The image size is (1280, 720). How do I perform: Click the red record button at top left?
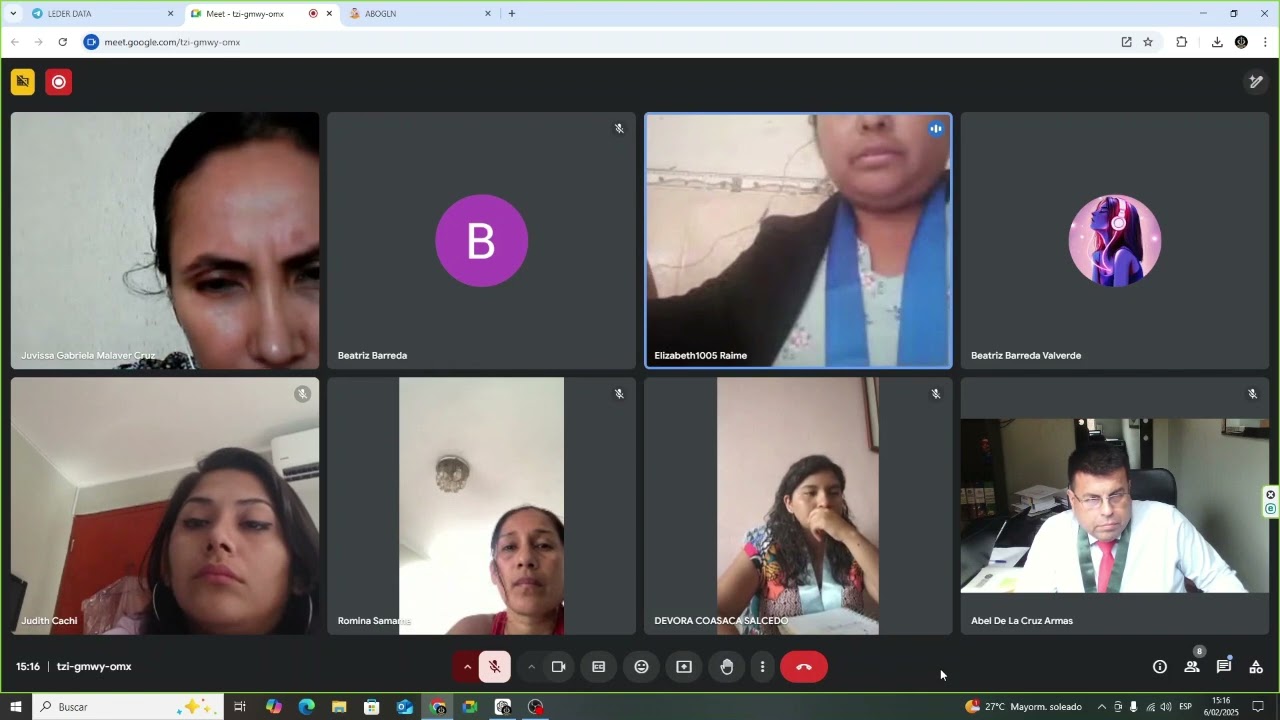point(59,82)
